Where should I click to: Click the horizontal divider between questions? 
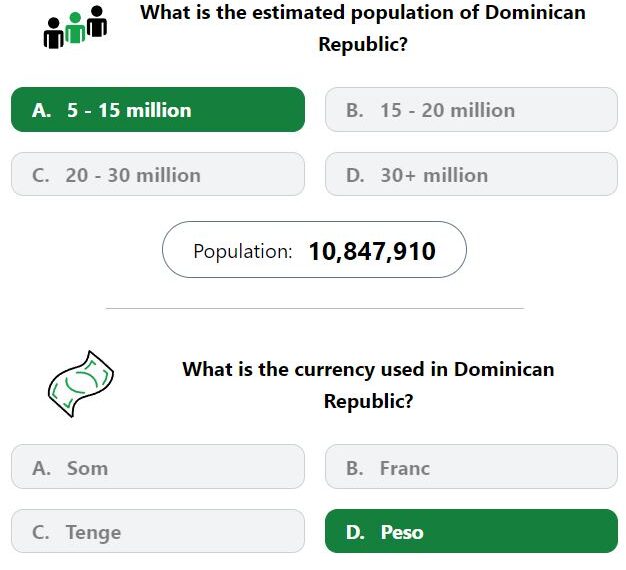click(x=315, y=308)
